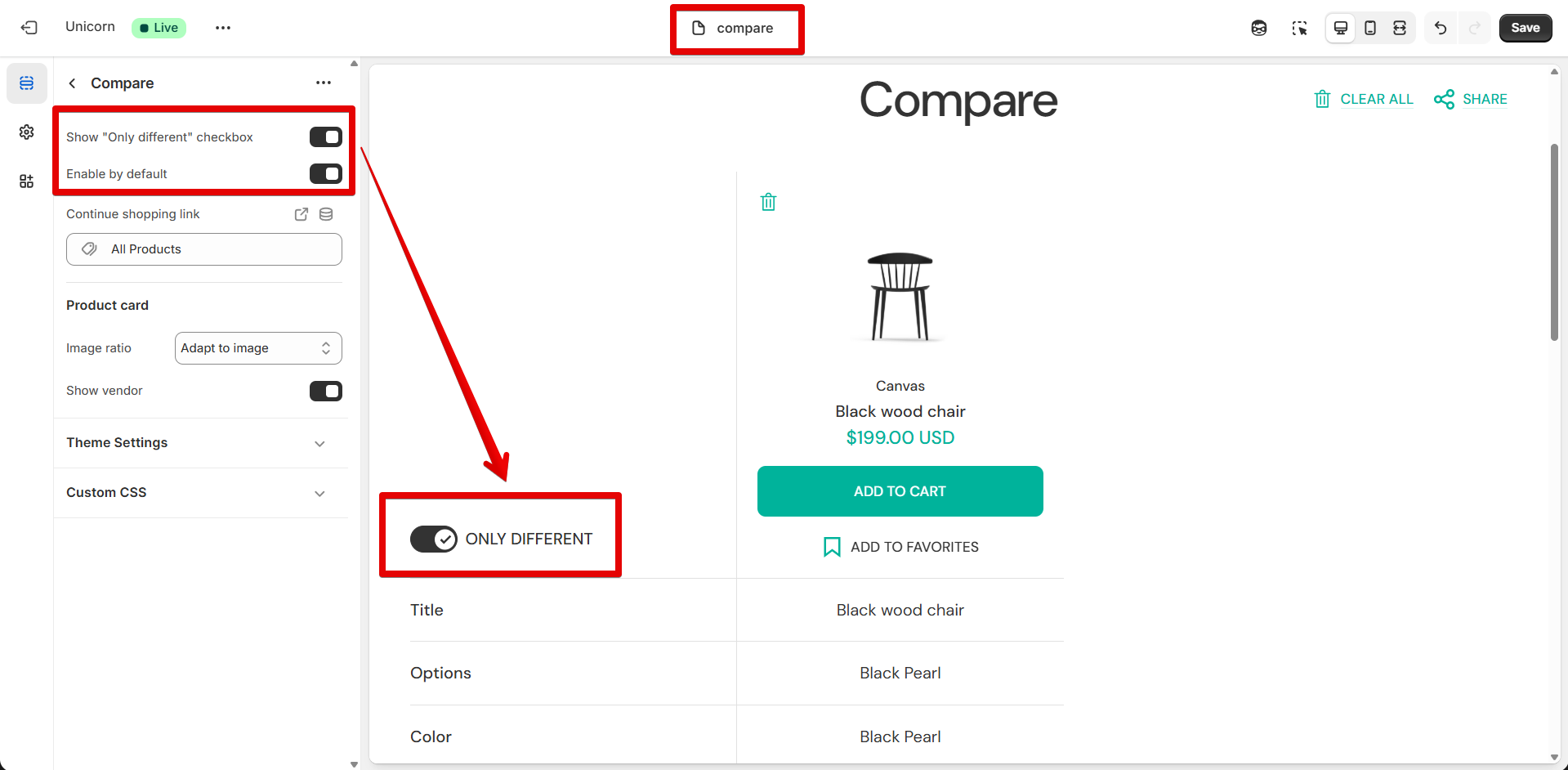Click the inspector selection icon
Image resolution: width=1568 pixels, height=770 pixels.
(x=1299, y=28)
